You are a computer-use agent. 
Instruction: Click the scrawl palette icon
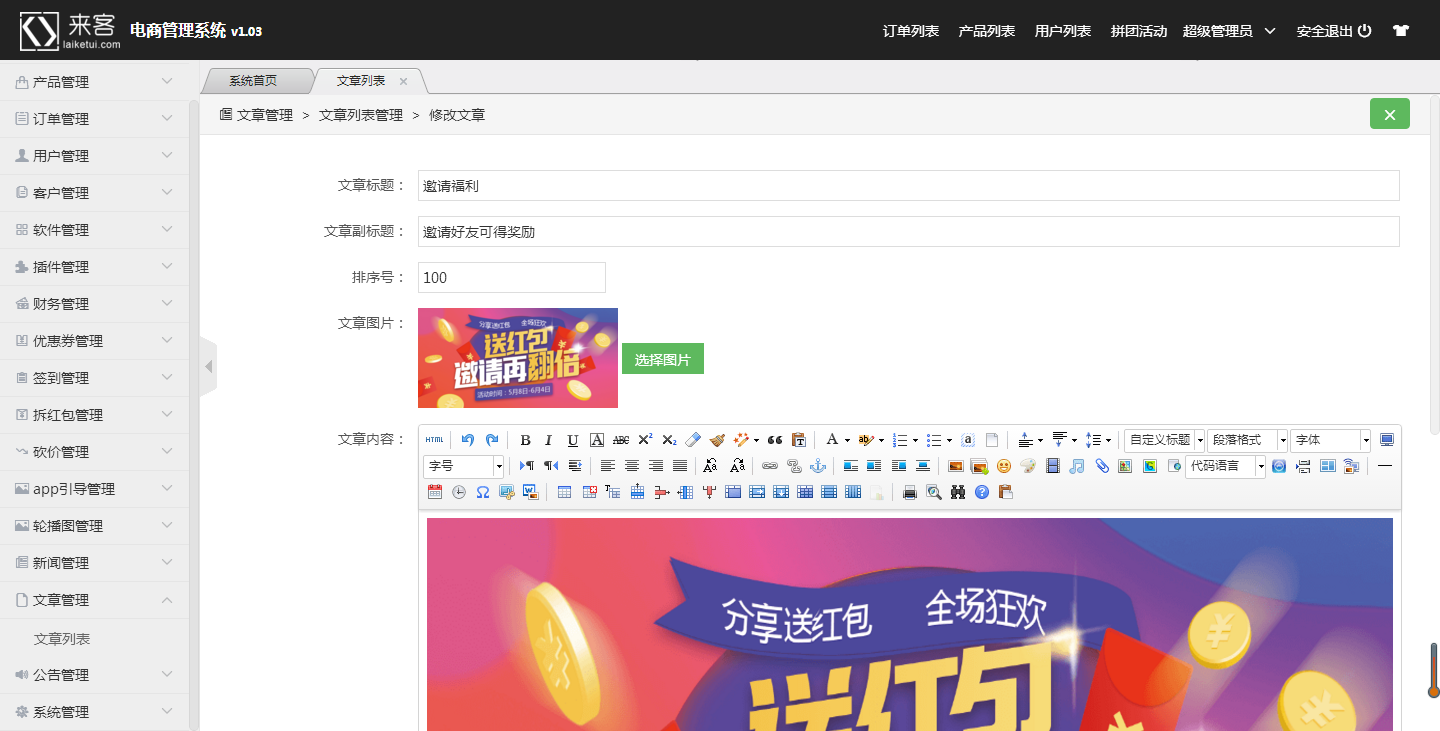(x=1028, y=466)
